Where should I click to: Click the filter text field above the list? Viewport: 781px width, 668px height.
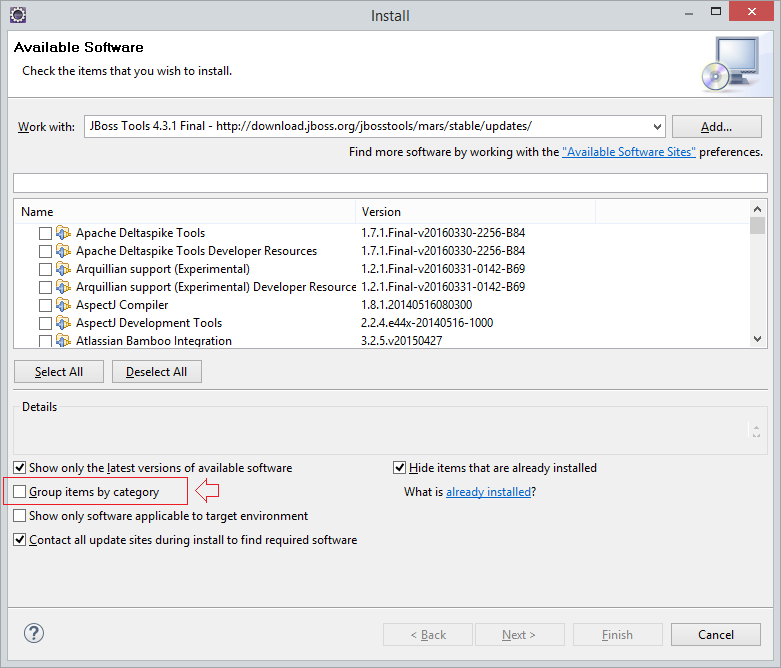point(390,183)
